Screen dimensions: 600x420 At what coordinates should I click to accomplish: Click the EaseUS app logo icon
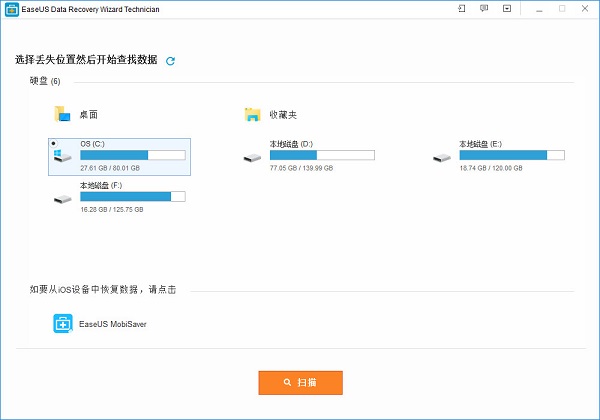11,10
